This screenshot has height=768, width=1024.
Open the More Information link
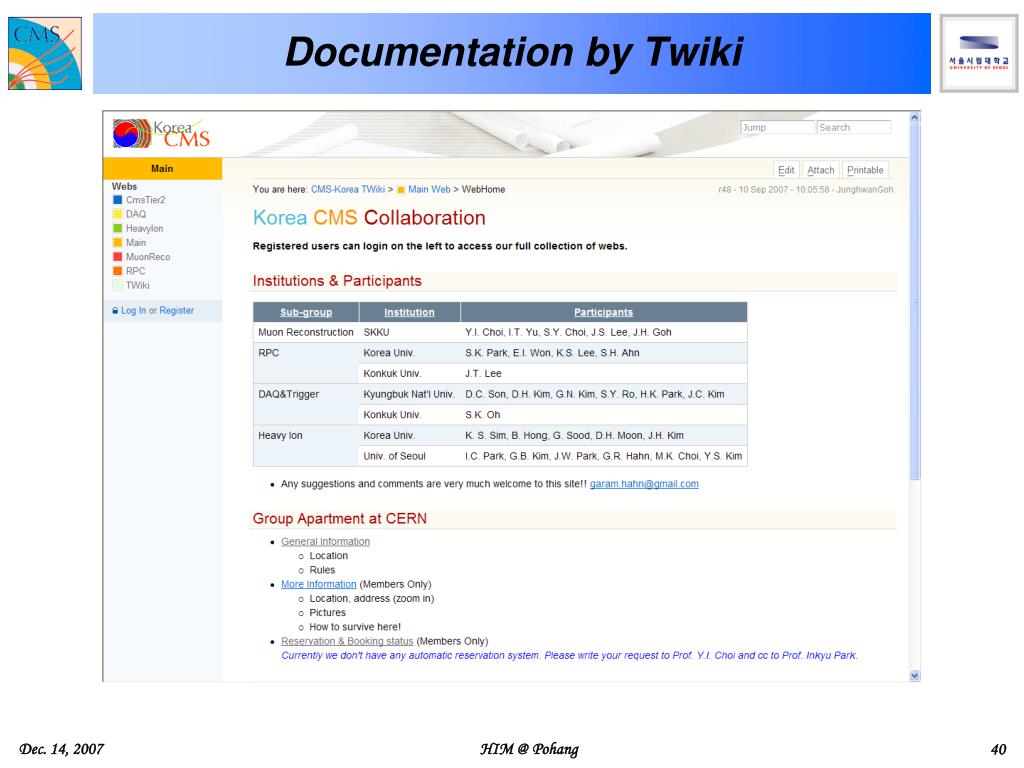(x=319, y=584)
